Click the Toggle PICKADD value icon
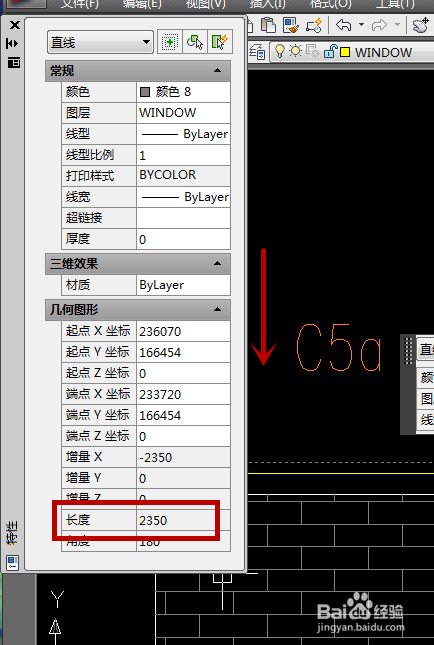Screen dimensions: 434x645 point(169,42)
